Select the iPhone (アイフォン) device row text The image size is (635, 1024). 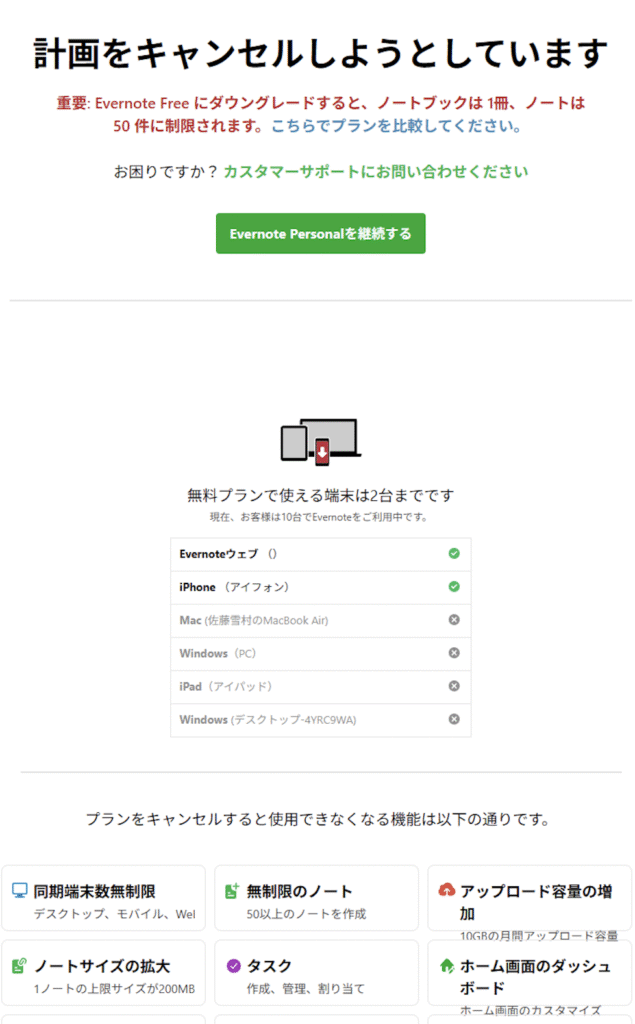[x=235, y=587]
